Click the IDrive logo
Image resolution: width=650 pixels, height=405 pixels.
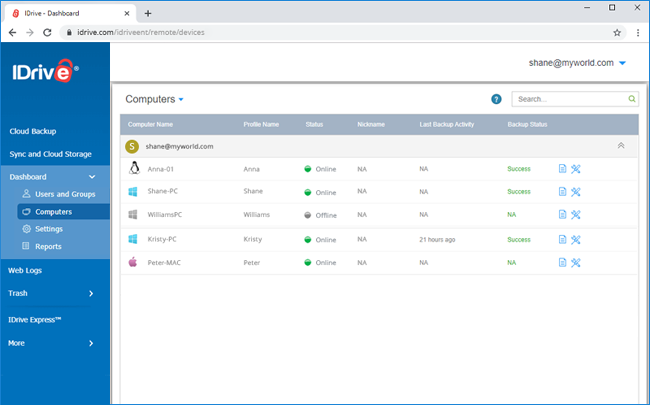point(46,71)
